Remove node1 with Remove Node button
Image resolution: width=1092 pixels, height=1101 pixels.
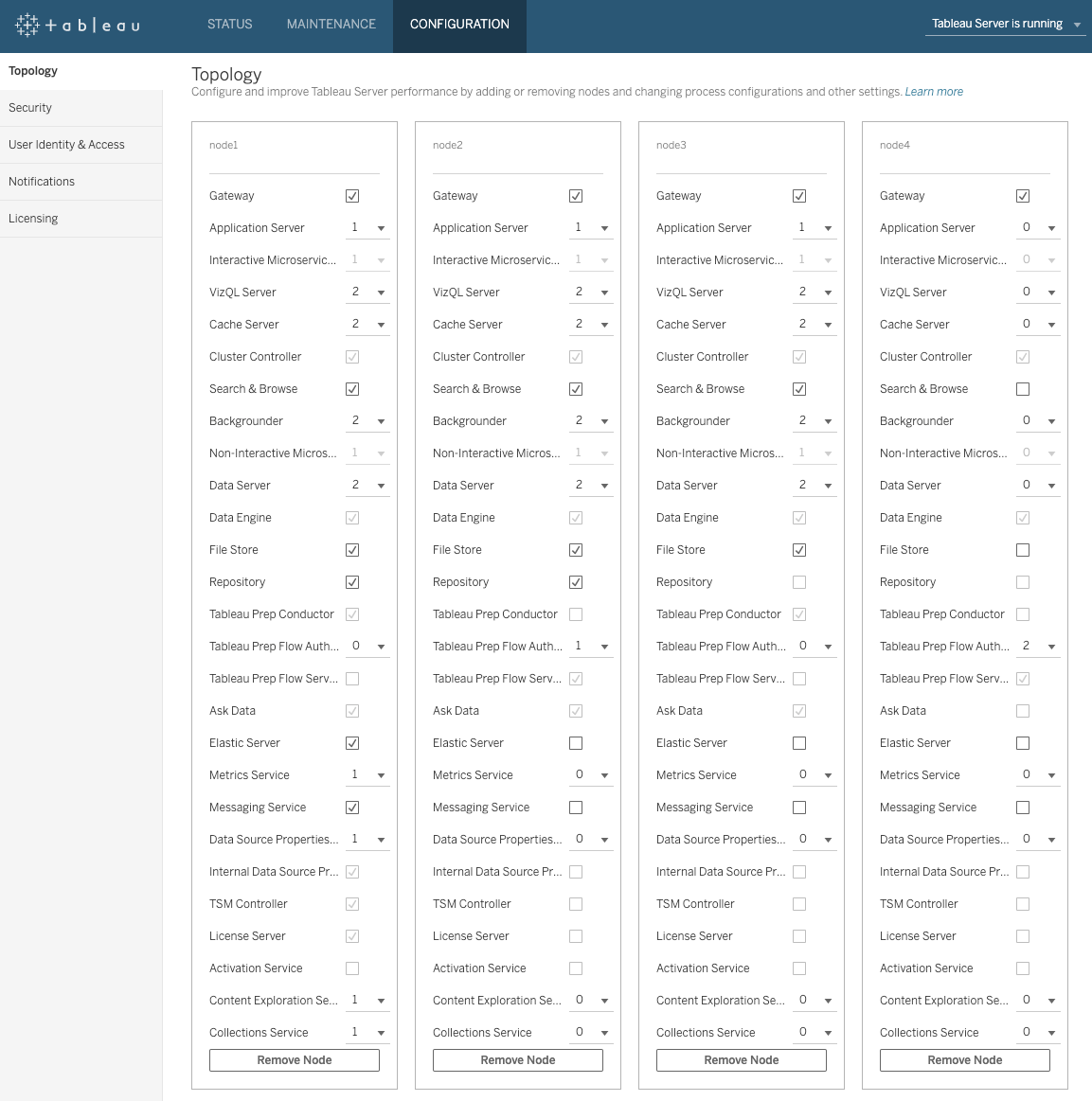pos(295,1060)
